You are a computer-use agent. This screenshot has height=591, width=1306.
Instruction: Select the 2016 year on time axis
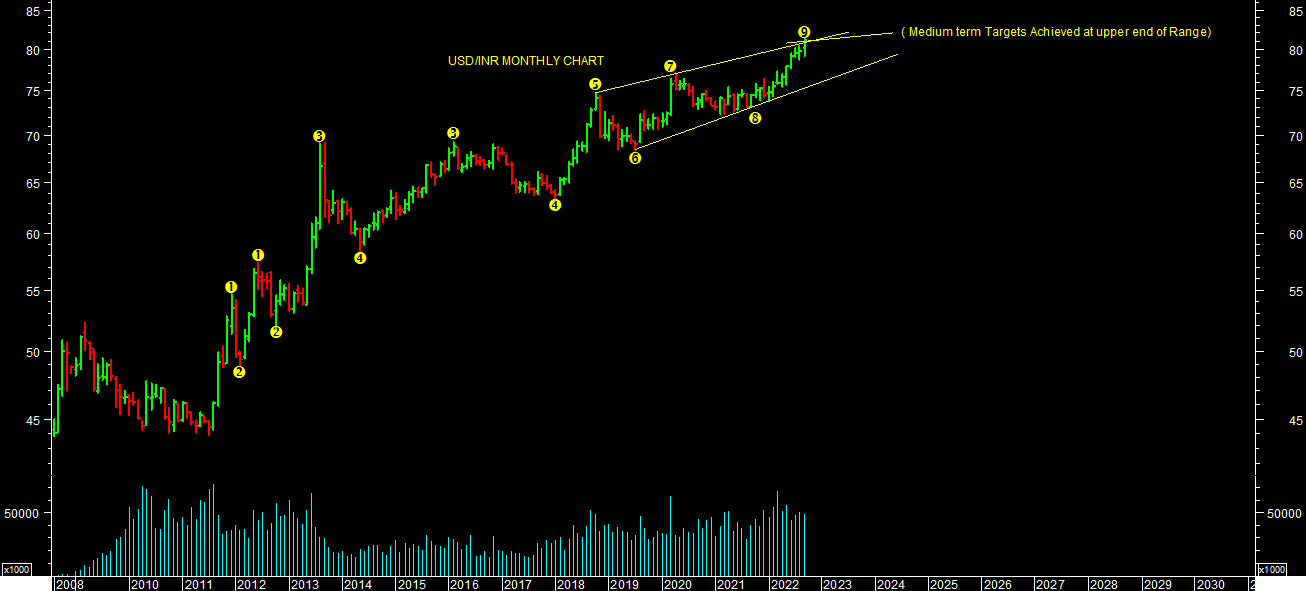coord(463,584)
